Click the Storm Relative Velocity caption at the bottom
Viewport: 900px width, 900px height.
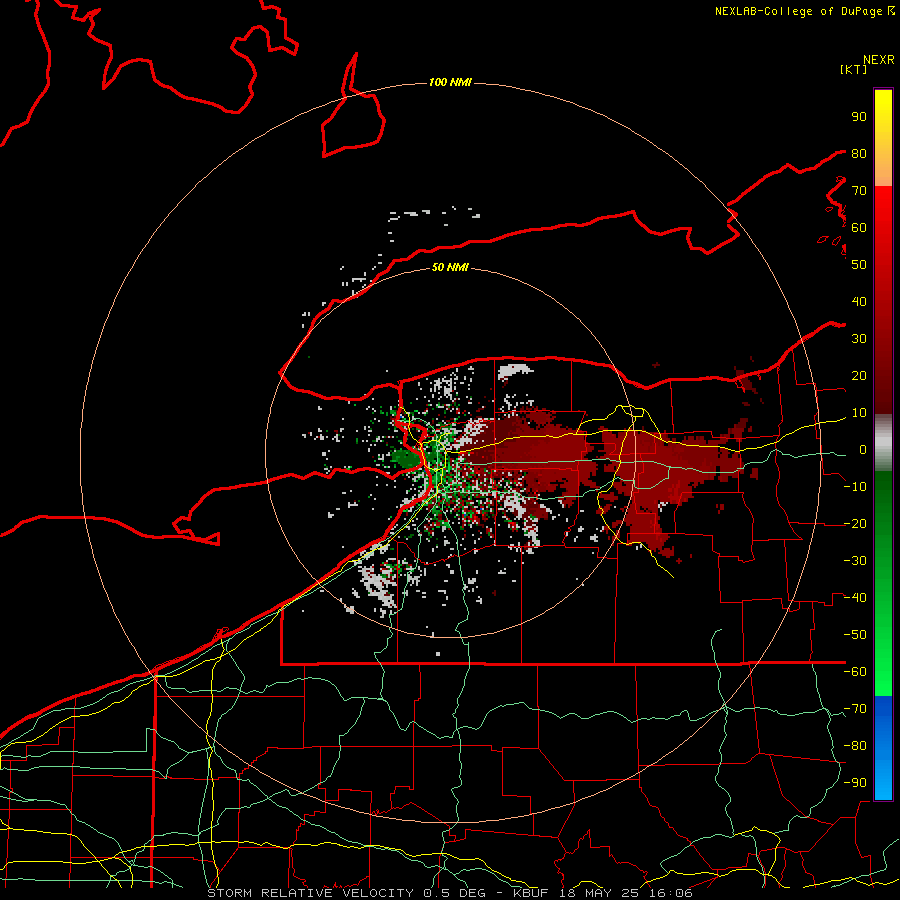point(449,893)
